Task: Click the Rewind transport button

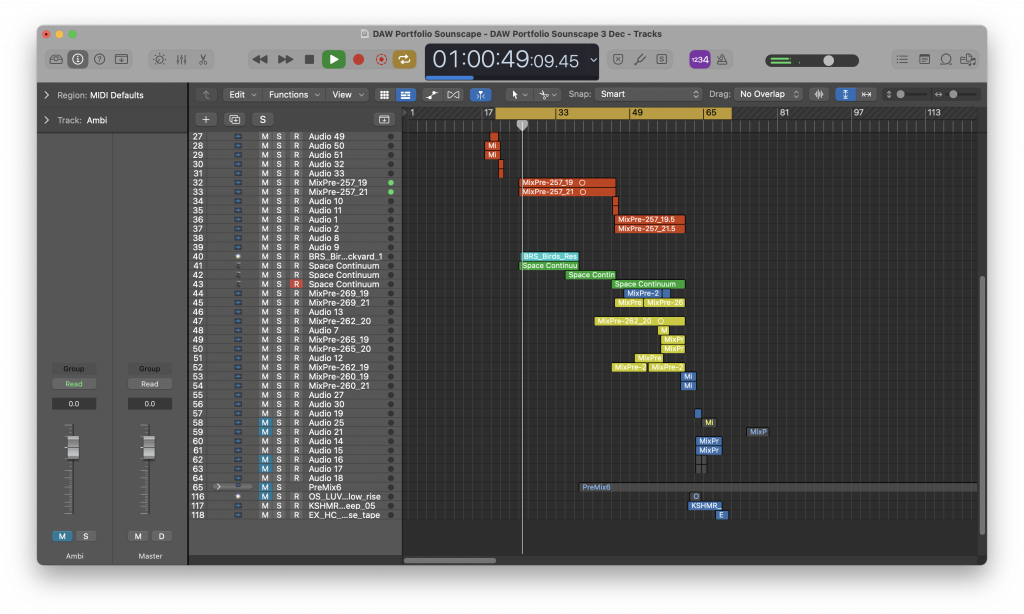Action: (260, 59)
